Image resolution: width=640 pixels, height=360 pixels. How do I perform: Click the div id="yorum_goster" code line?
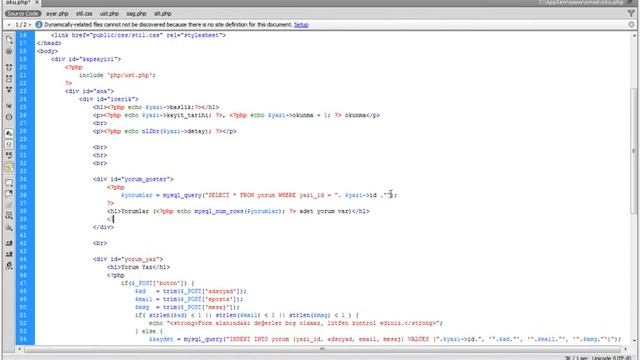[x=133, y=179]
